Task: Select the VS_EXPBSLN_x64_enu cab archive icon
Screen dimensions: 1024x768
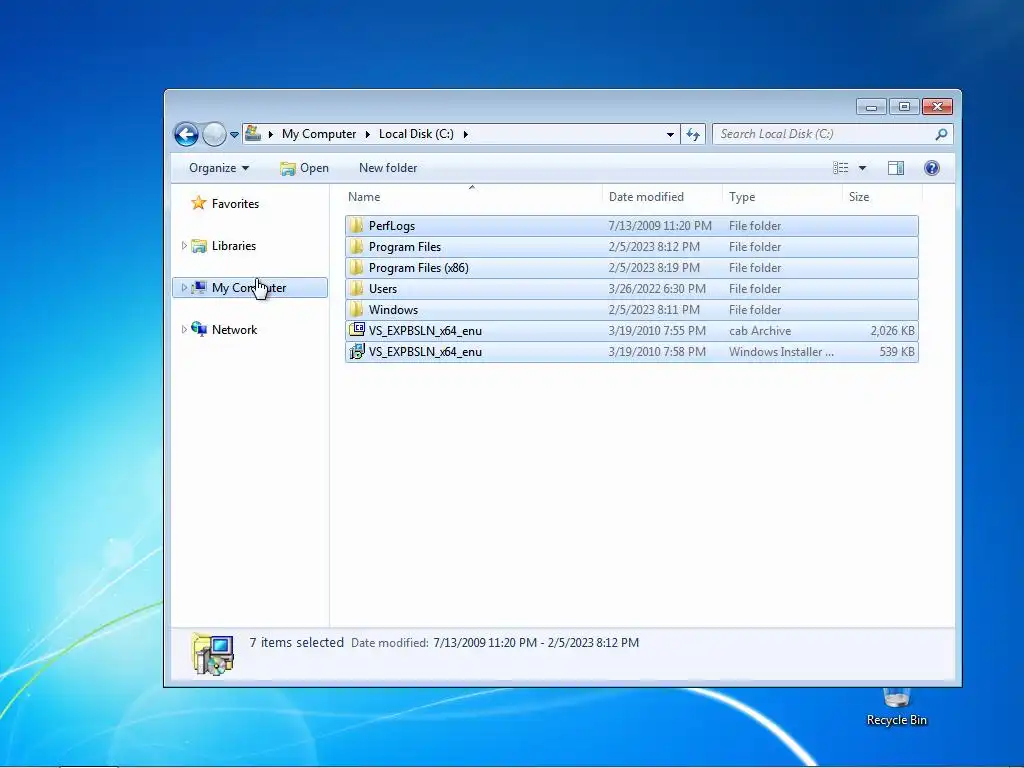Action: pyautogui.click(x=357, y=330)
